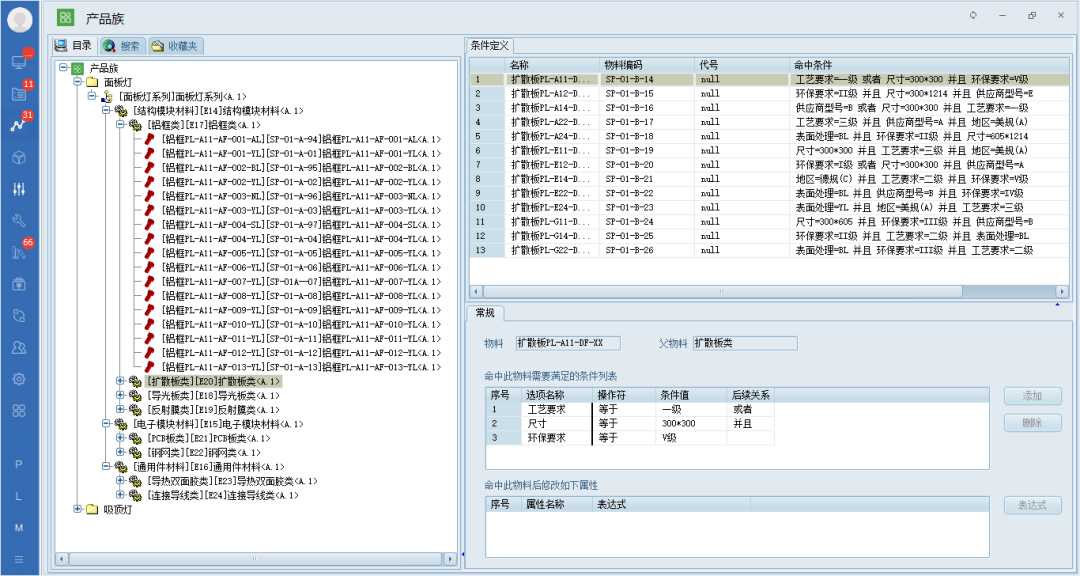The height and width of the screenshot is (576, 1080).
Task: Select the 工艺要求 condition row
Action: click(x=630, y=409)
